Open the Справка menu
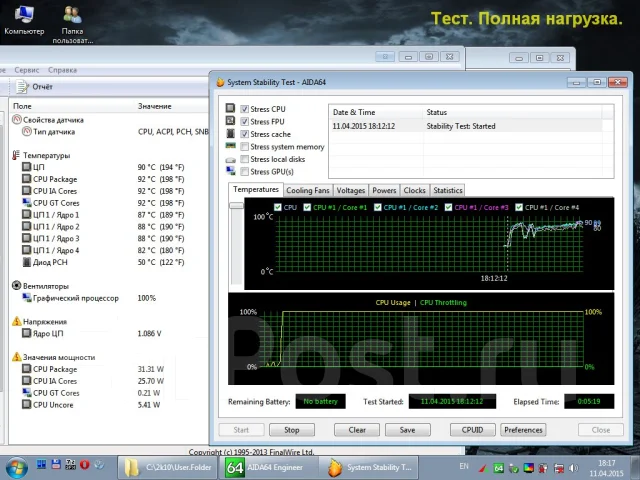Screen dimensions: 640x480 pos(62,70)
